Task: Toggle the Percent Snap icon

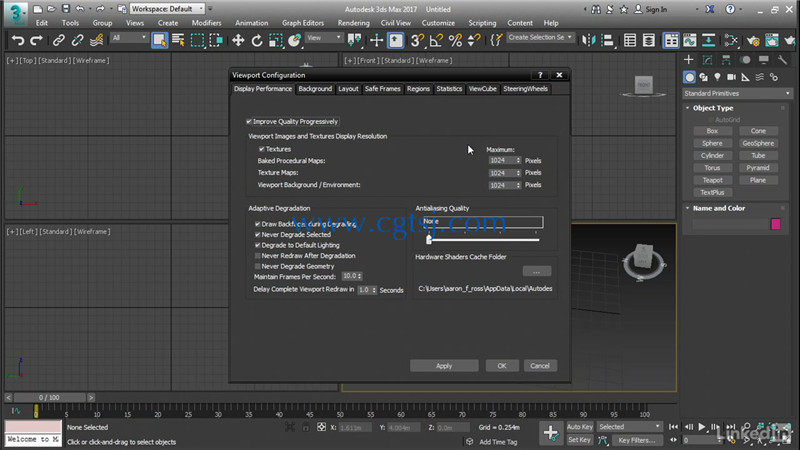Action: point(455,40)
